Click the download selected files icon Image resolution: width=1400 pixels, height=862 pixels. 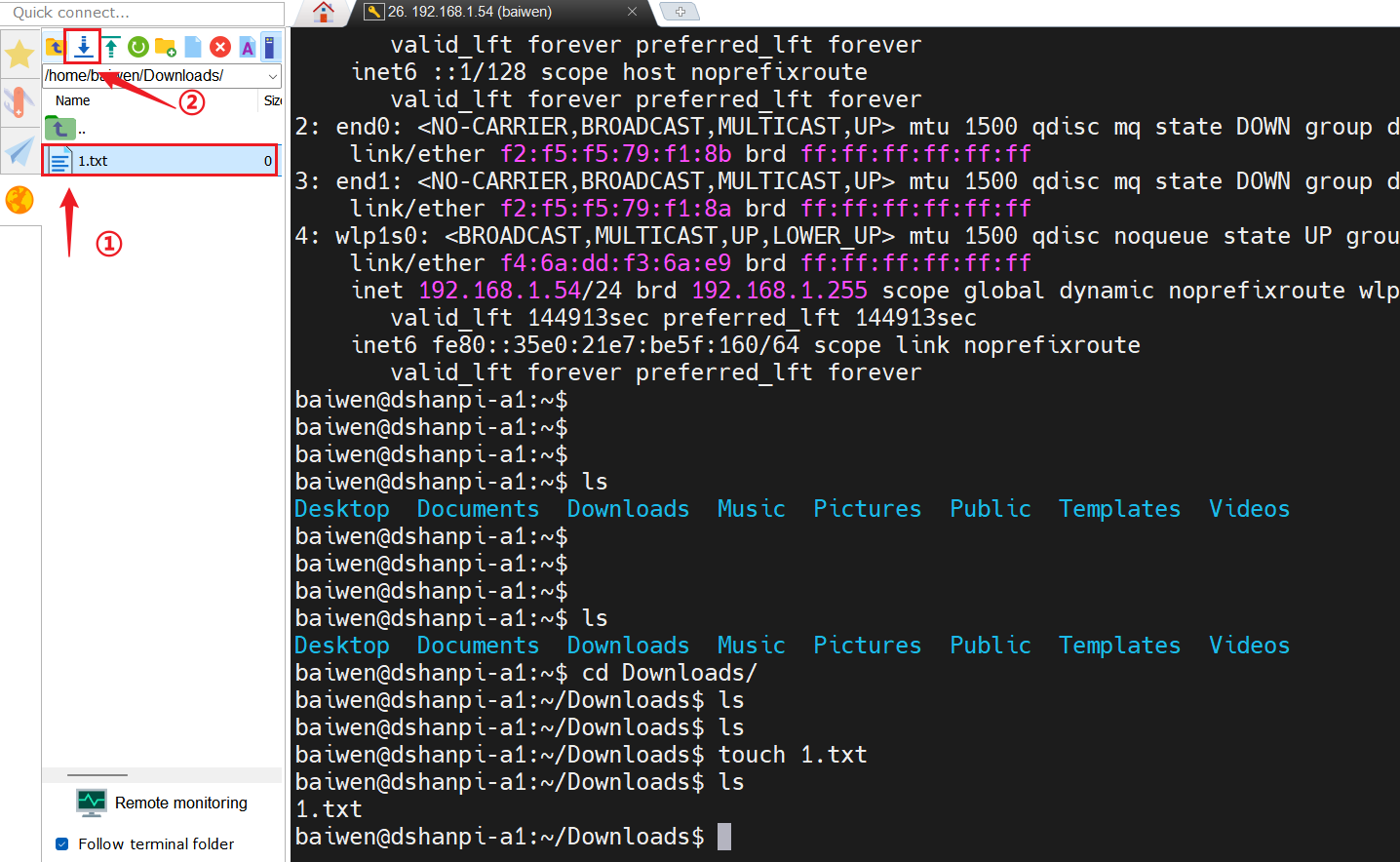[84, 46]
